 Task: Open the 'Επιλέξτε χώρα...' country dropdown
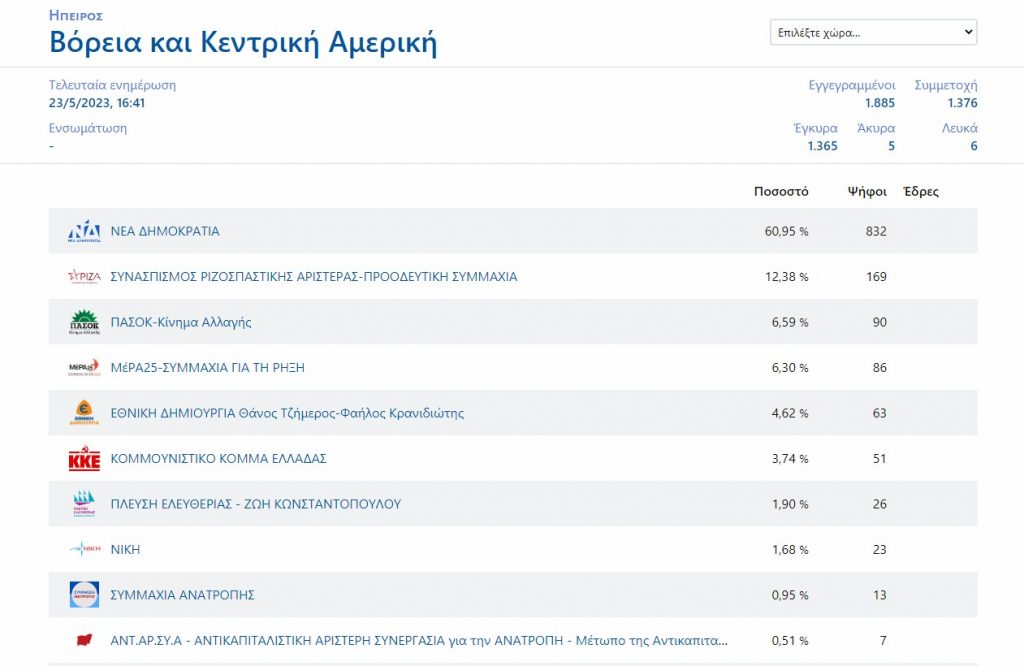coord(873,32)
